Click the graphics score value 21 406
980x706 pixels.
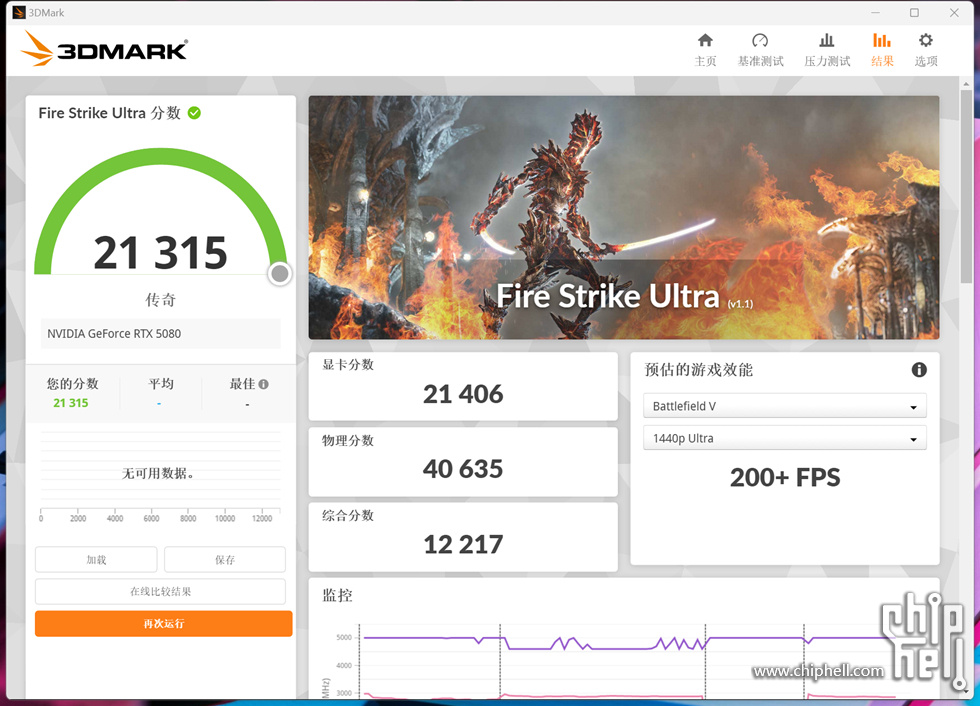point(463,394)
